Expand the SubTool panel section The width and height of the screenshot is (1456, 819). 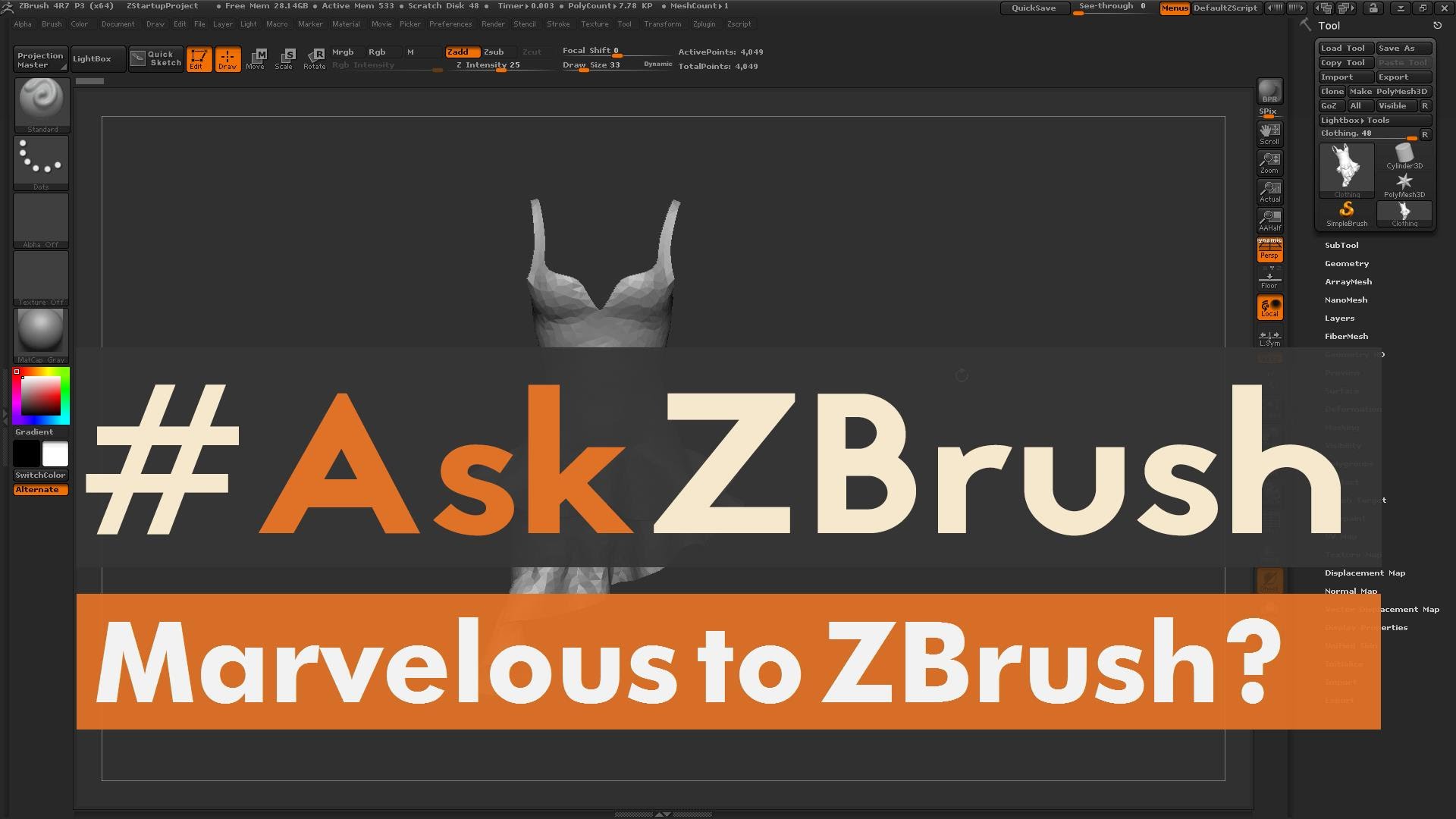point(1342,245)
